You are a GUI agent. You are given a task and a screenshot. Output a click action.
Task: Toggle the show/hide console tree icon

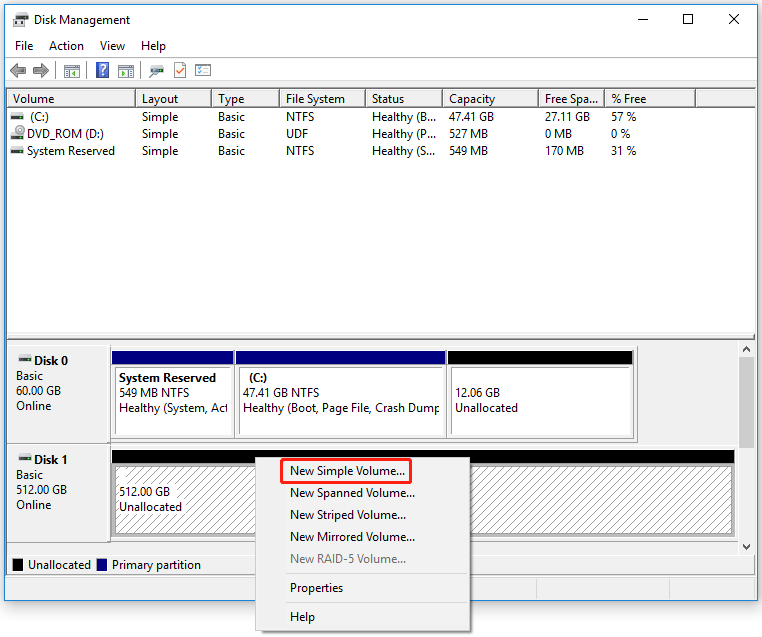(x=71, y=71)
